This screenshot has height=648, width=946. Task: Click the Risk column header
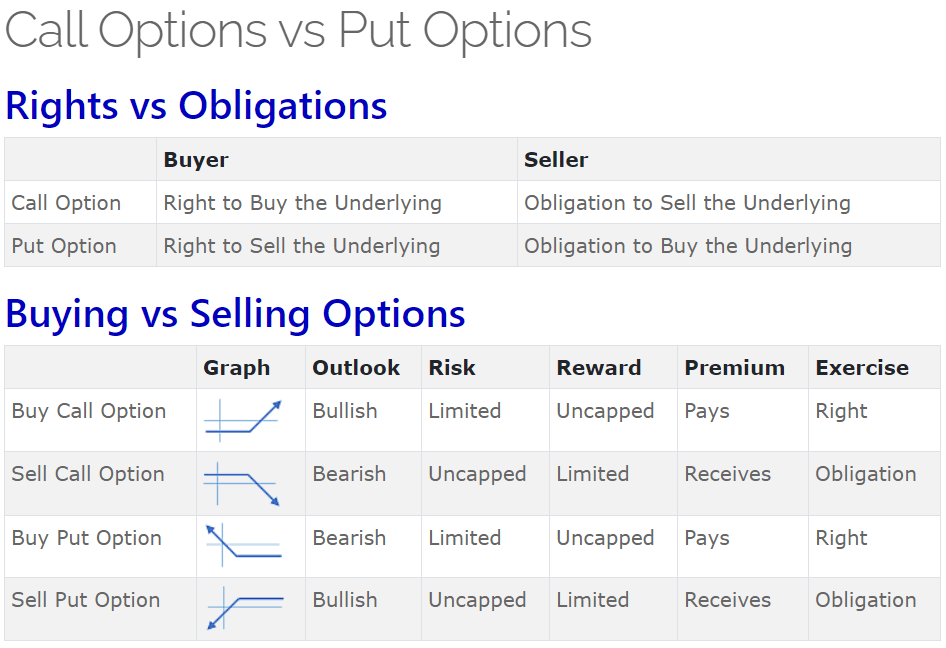[x=451, y=368]
